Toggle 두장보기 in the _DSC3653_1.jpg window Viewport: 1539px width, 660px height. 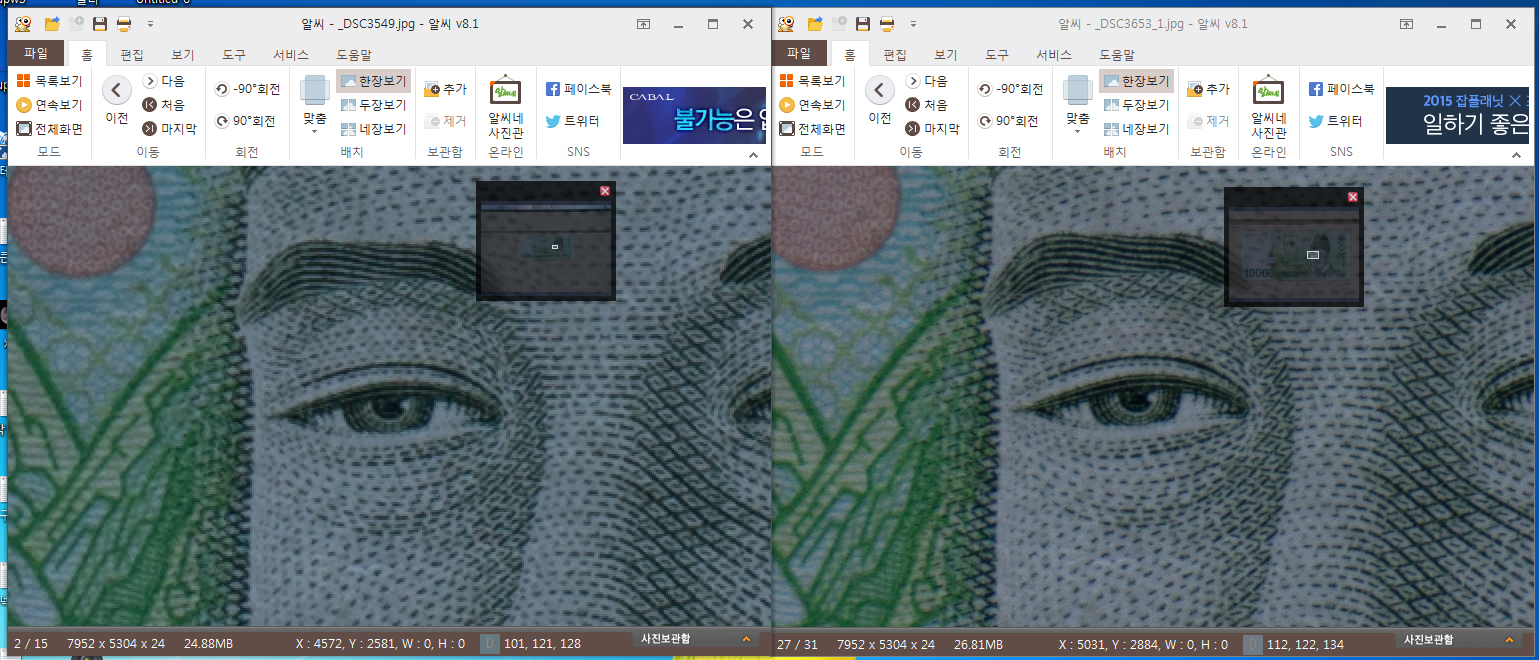(1136, 105)
